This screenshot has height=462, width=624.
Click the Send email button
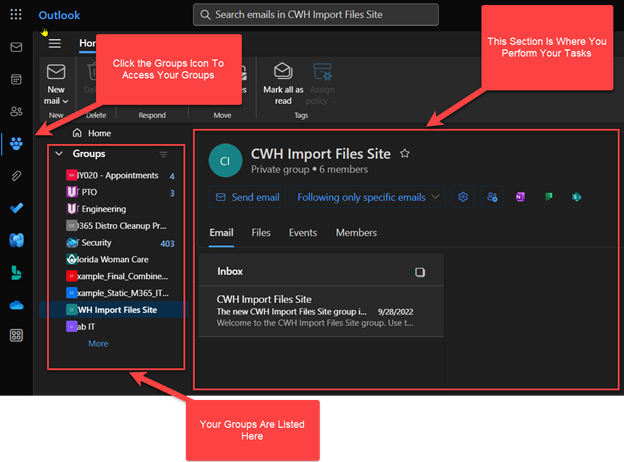pyautogui.click(x=248, y=197)
